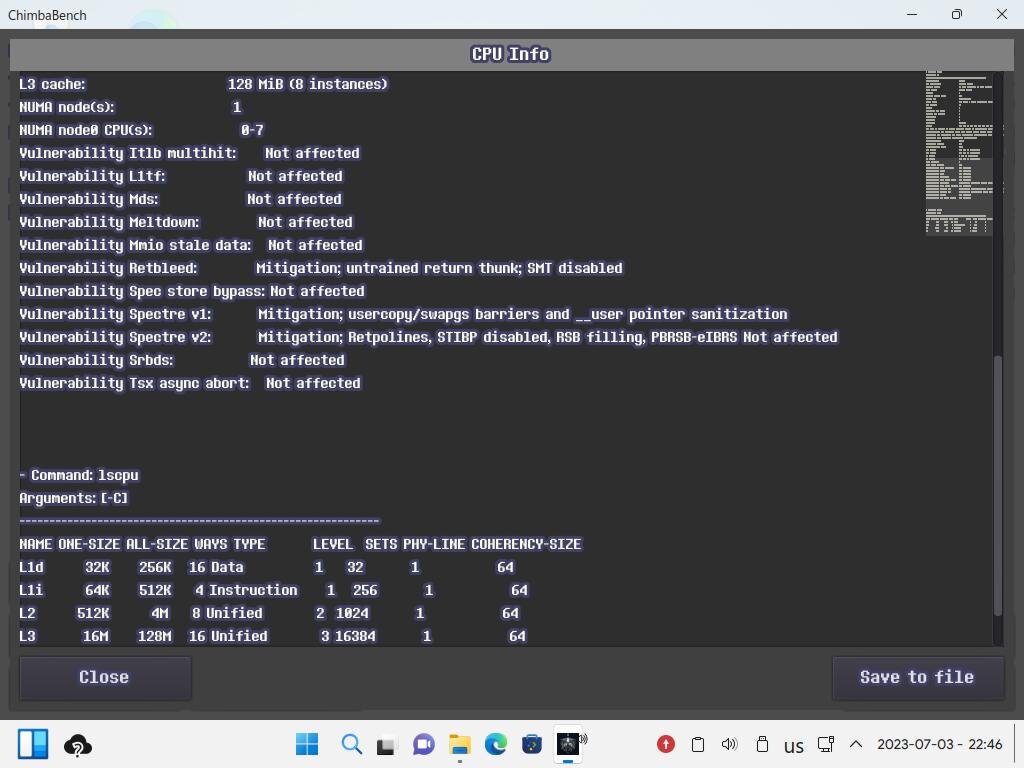Launch Microsoft Edge
This screenshot has height=768, width=1024.
click(x=495, y=744)
